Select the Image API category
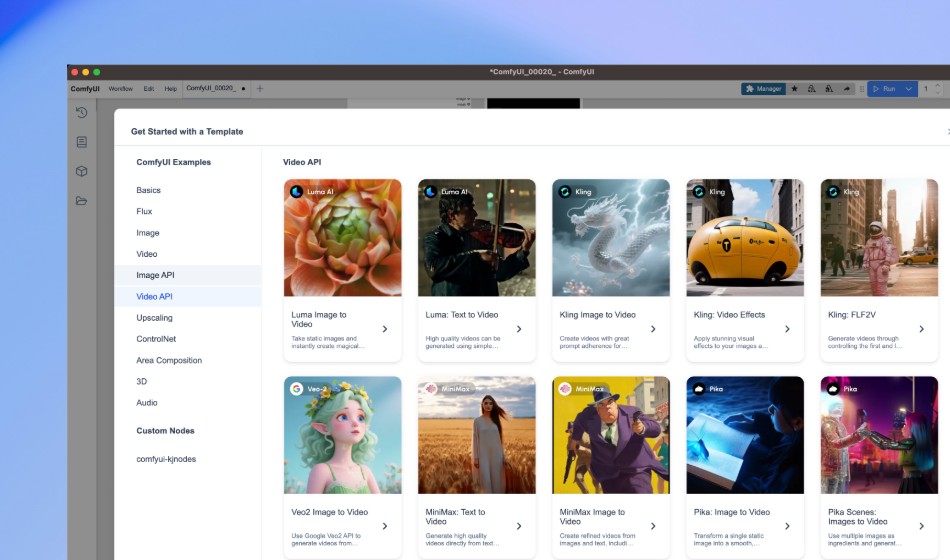 (188, 275)
